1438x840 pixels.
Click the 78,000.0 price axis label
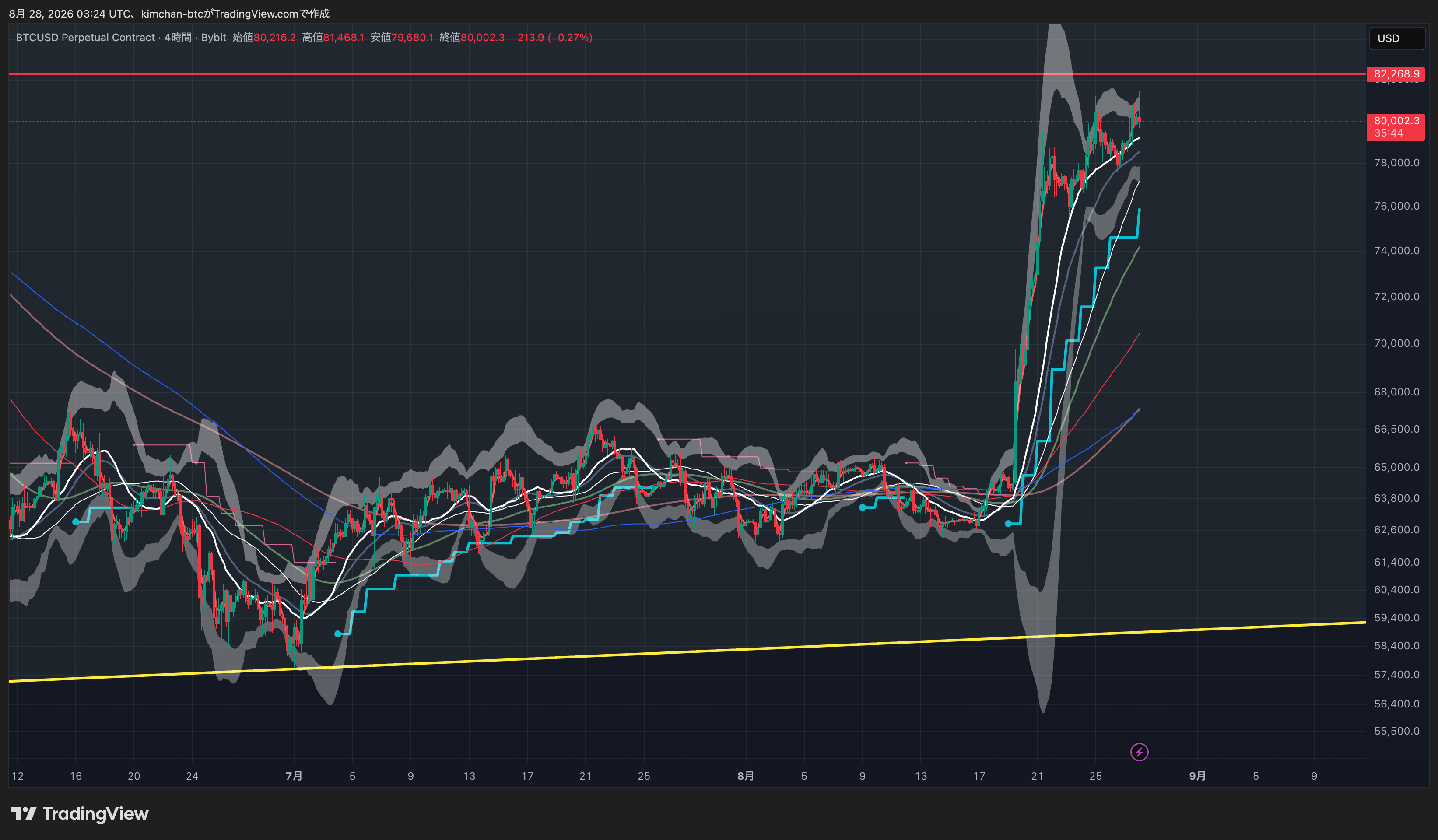(x=1396, y=163)
